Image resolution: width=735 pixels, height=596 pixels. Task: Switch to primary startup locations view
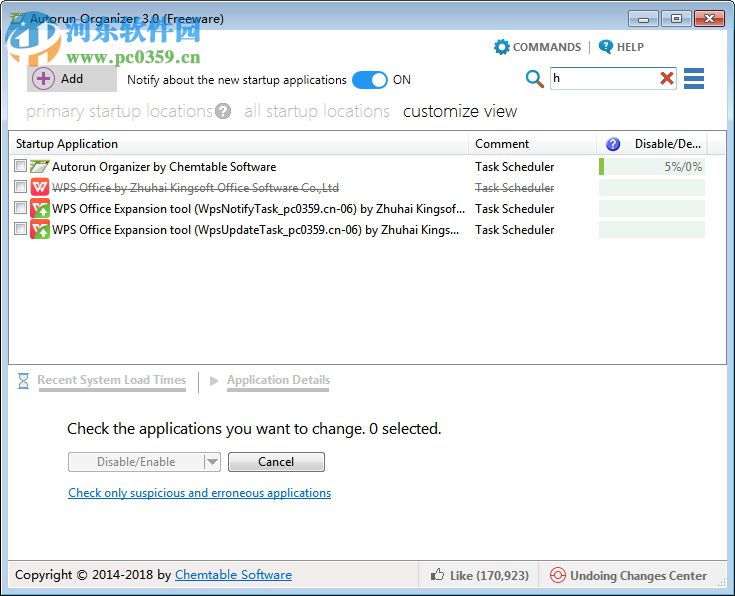120,111
